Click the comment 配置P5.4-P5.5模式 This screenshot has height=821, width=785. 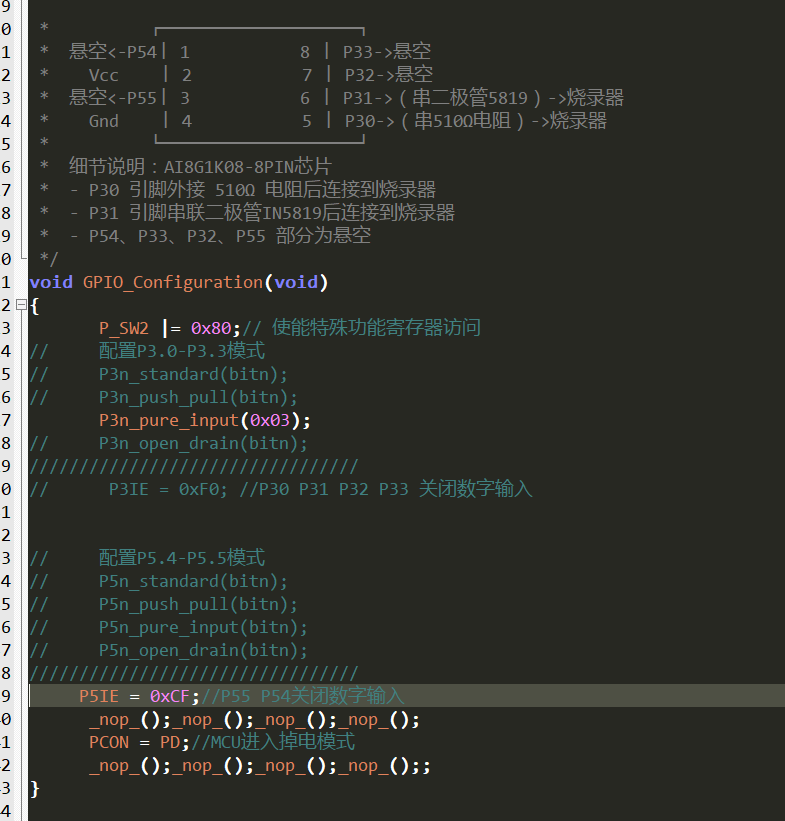tap(182, 558)
